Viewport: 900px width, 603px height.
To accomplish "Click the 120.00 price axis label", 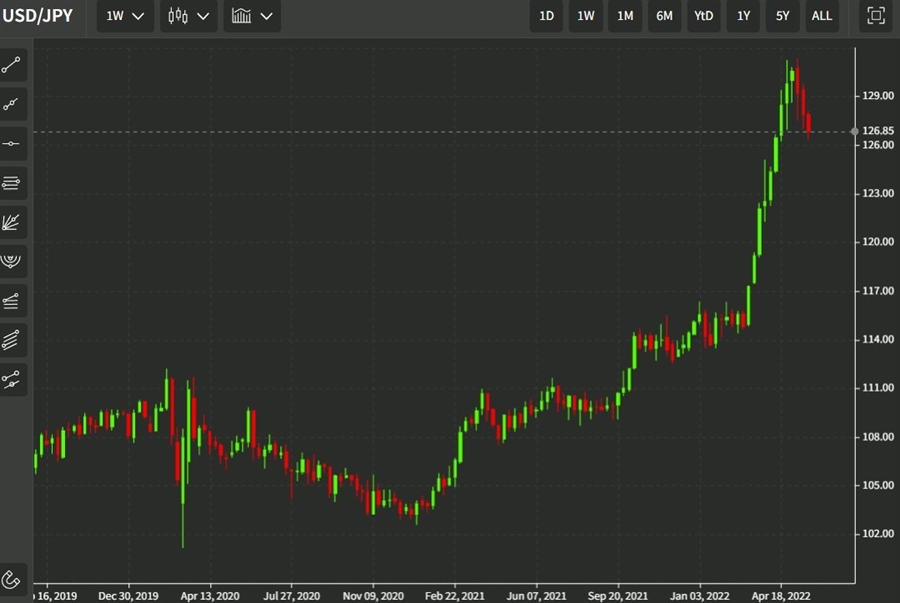I will point(878,242).
